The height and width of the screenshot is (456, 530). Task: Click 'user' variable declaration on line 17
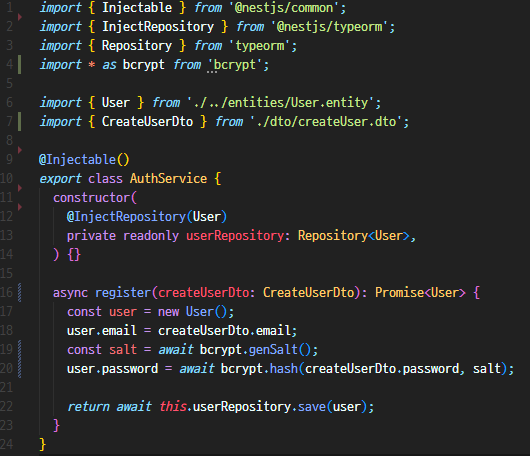click(x=123, y=311)
